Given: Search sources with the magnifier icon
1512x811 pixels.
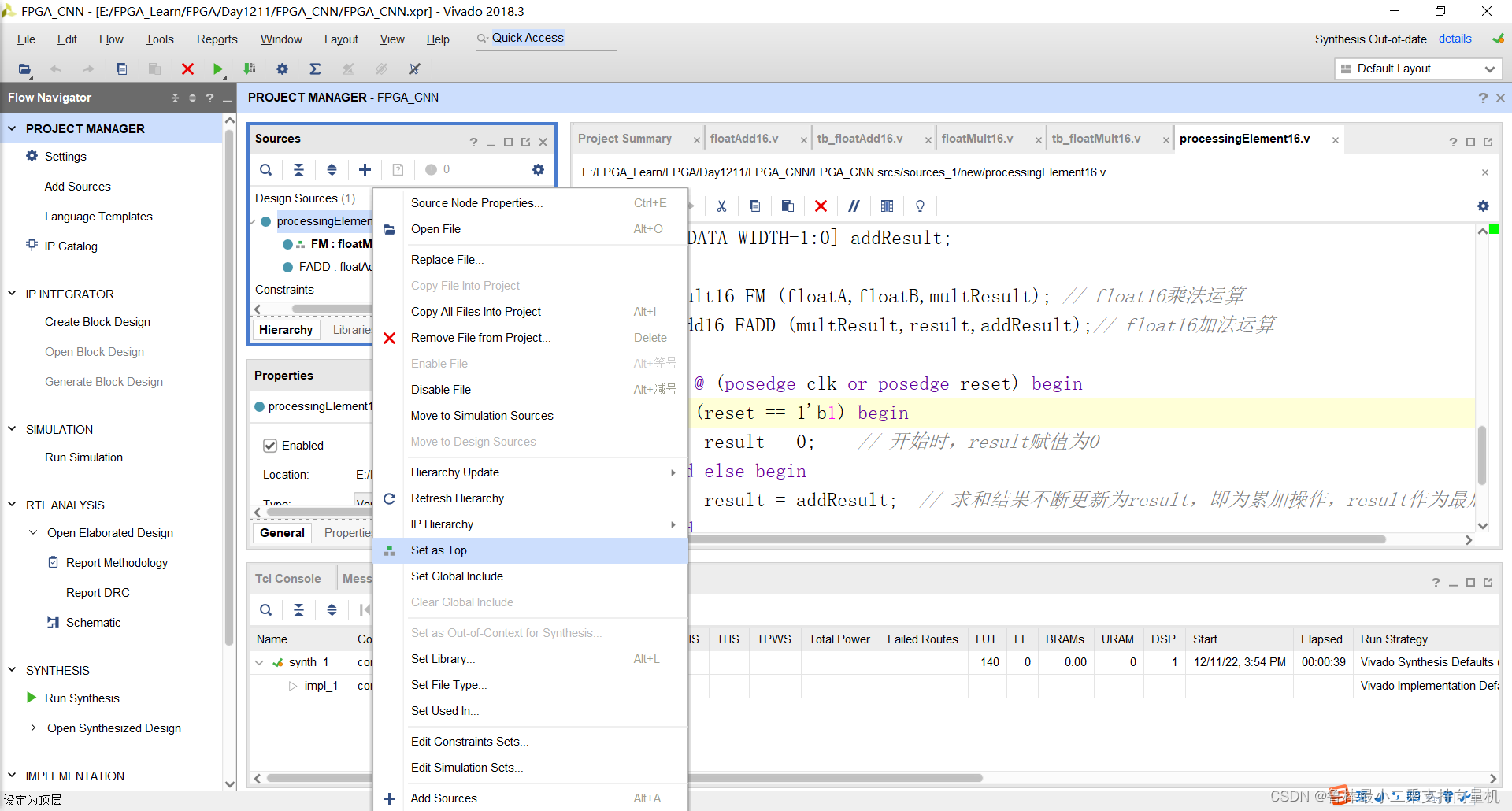Looking at the screenshot, I should click(266, 169).
